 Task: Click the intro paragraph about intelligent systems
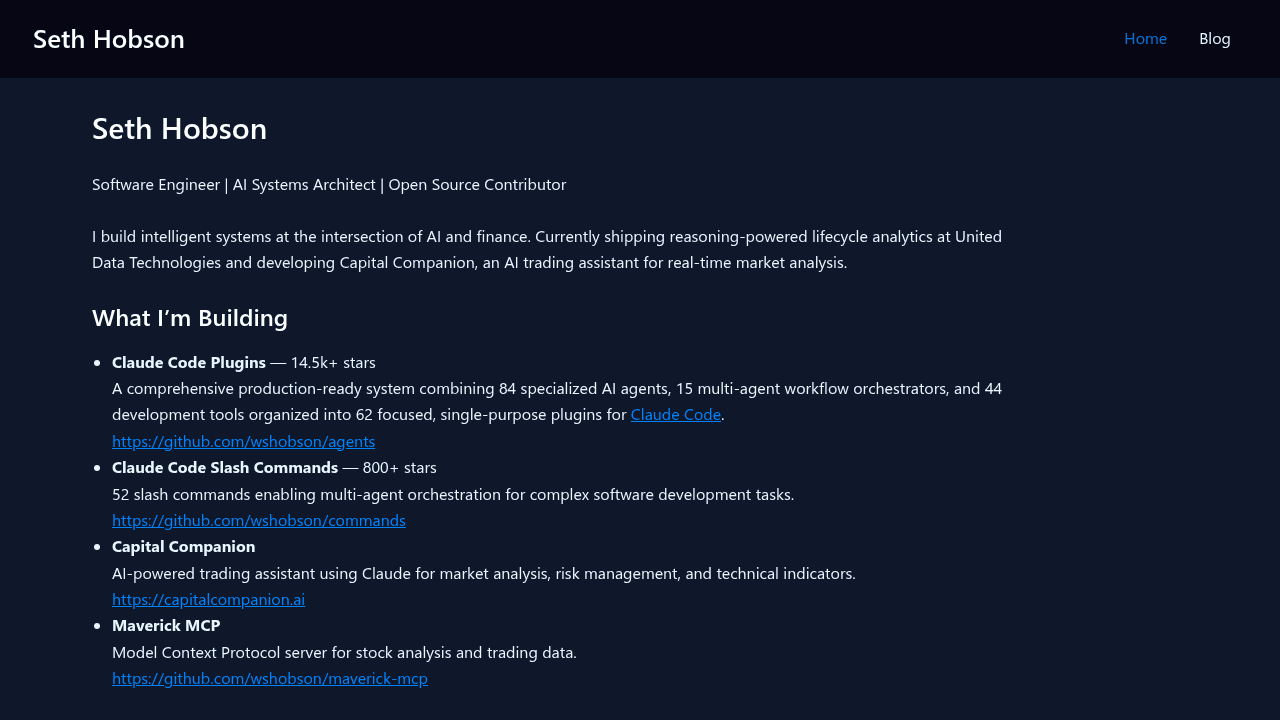click(x=547, y=249)
